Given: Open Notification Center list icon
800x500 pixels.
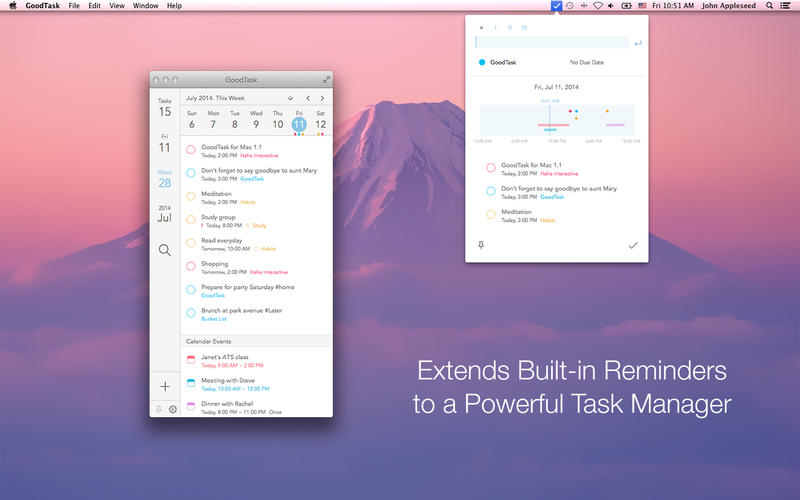Looking at the screenshot, I should [x=785, y=6].
